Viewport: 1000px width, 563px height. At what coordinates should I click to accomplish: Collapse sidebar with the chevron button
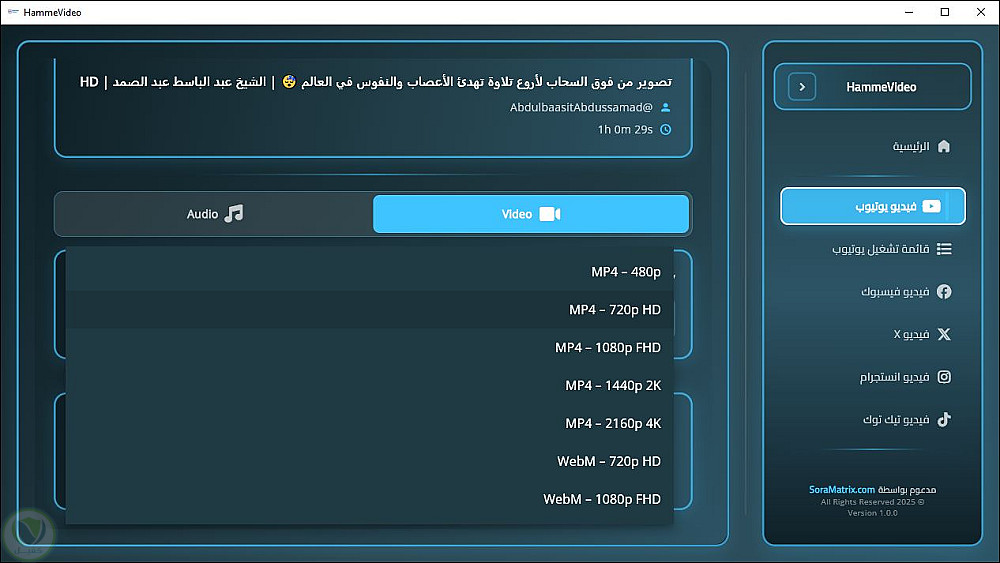click(802, 87)
